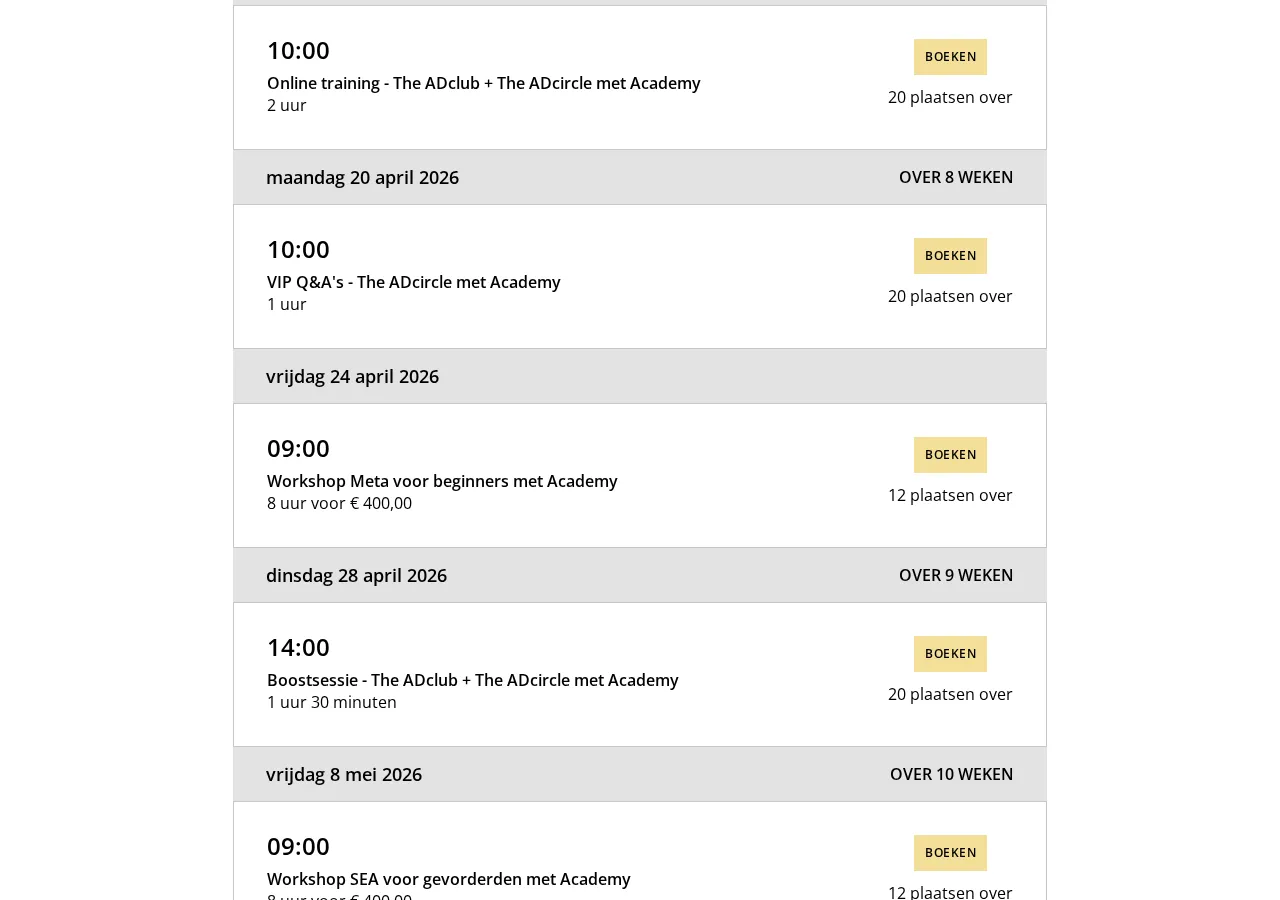Select the vrijdag 24 april 2026 date header
This screenshot has height=900, width=1280.
[x=352, y=376]
